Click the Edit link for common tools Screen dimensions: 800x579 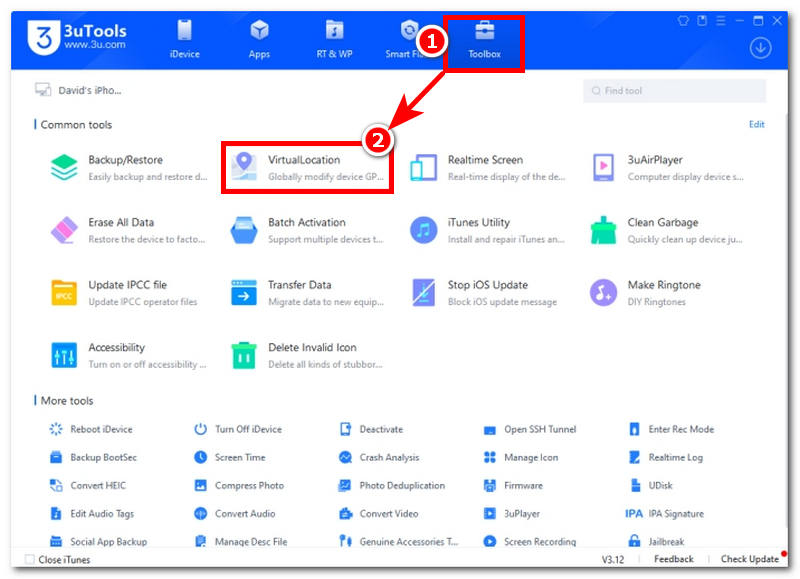coord(756,125)
